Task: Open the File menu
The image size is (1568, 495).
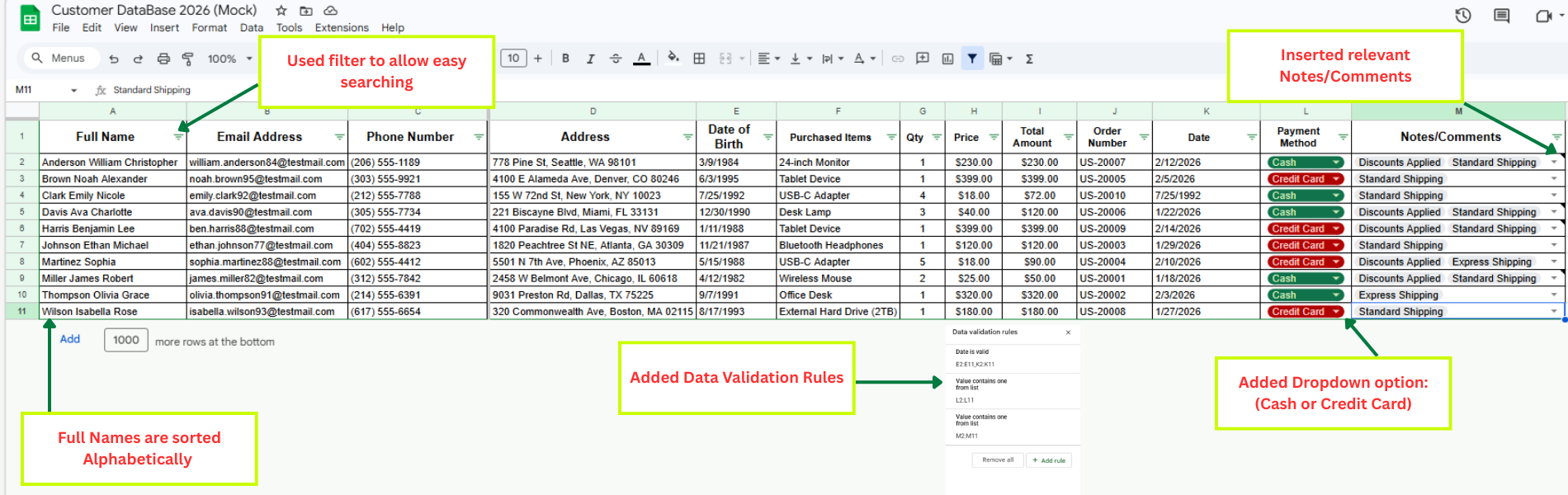Action: coord(61,27)
